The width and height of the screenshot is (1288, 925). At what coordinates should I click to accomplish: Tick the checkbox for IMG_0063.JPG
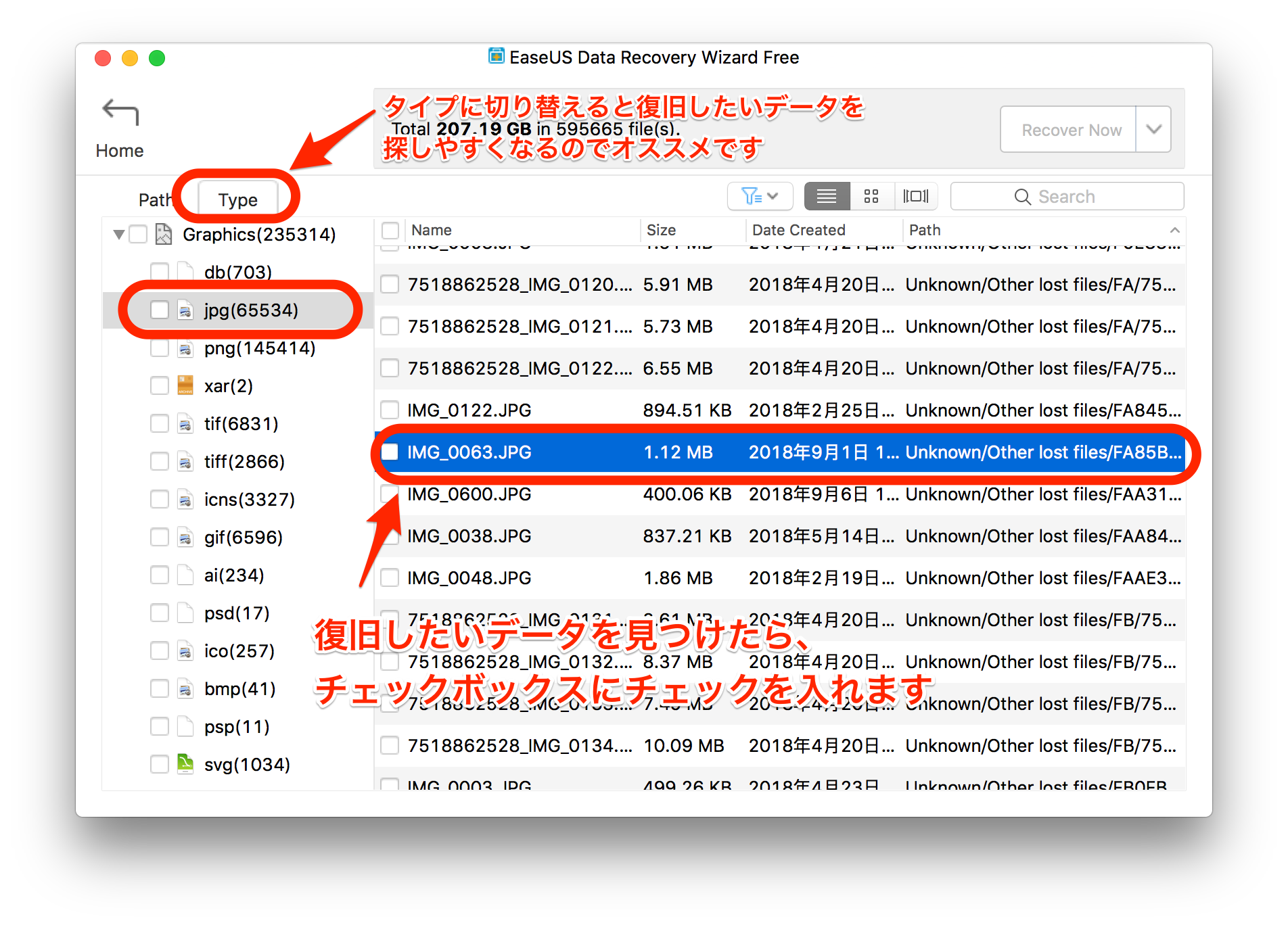tap(390, 452)
